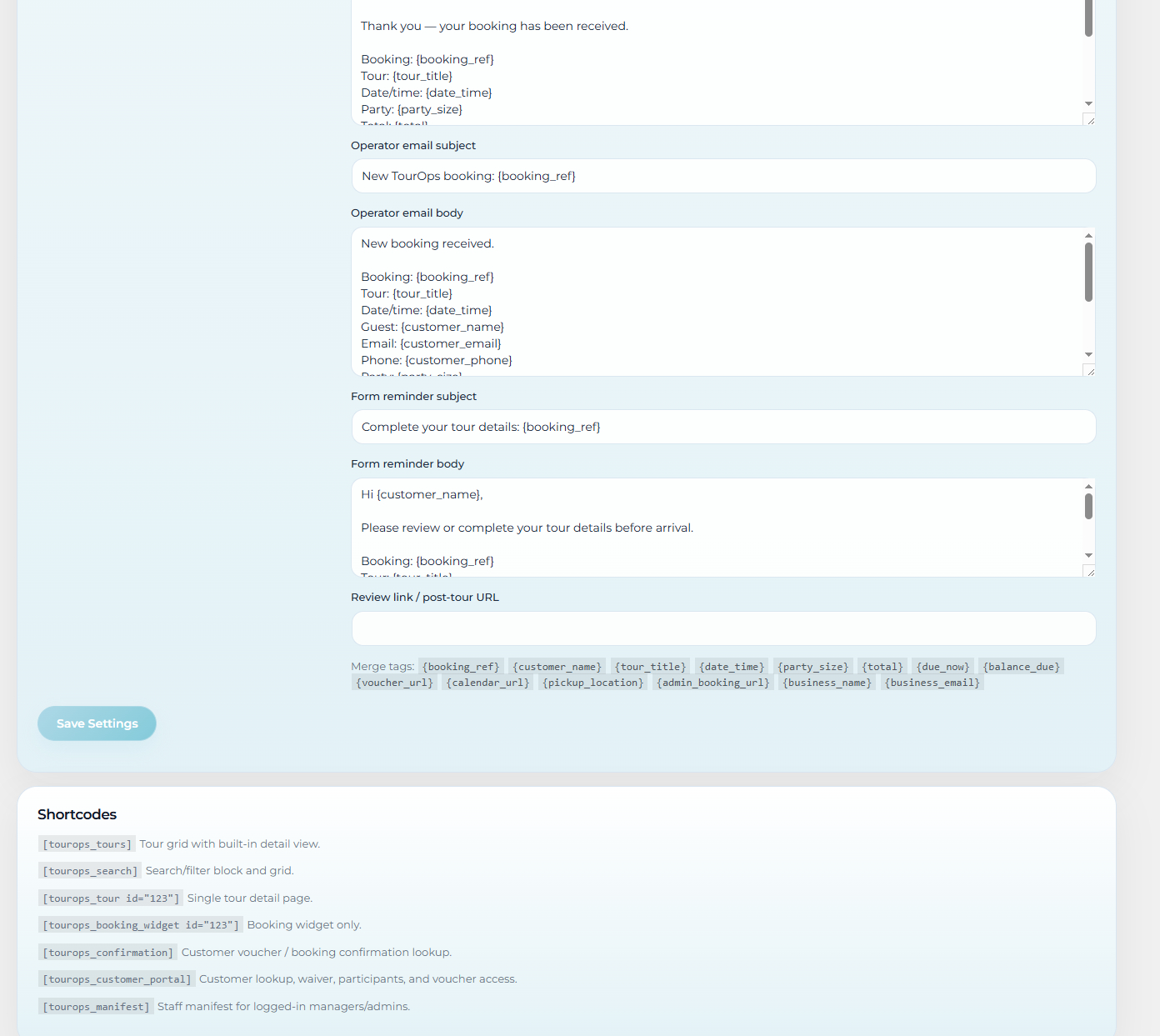
Task: Click text 'Staff manifest for logged-in managers/admins.'
Action: point(283,1006)
